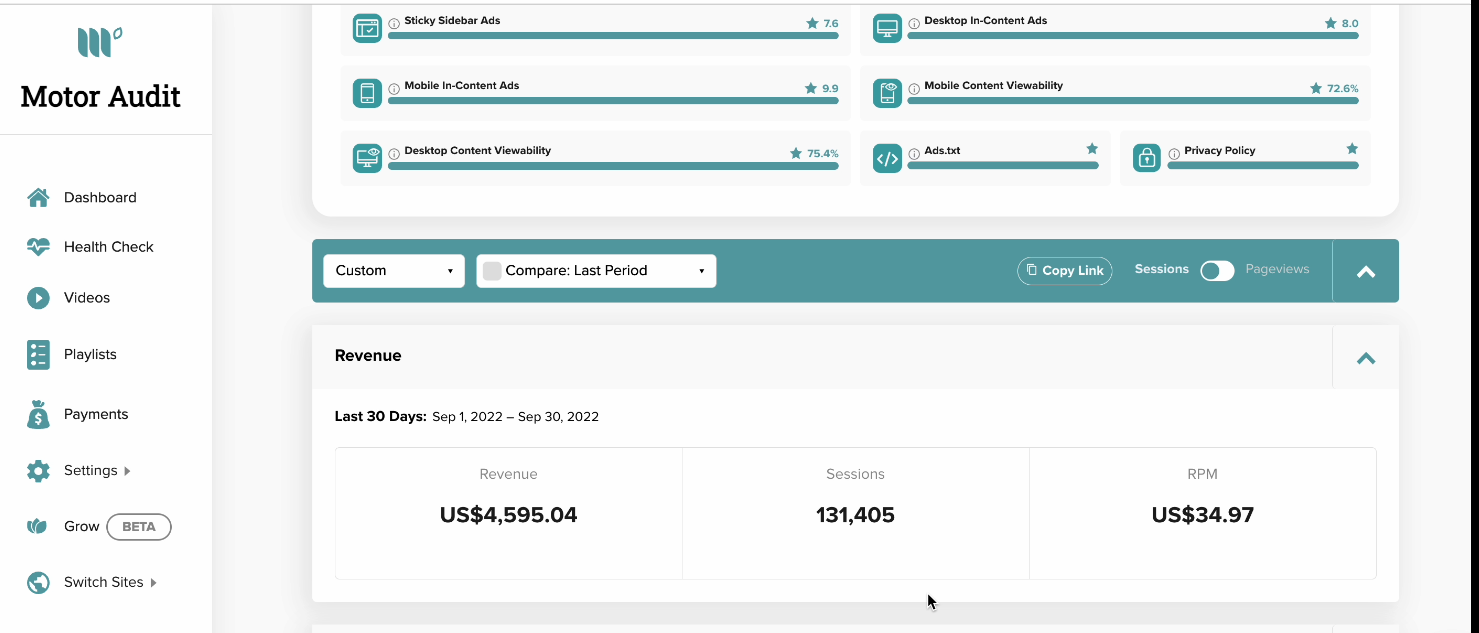Click the RPM value US$34.97

[1202, 515]
